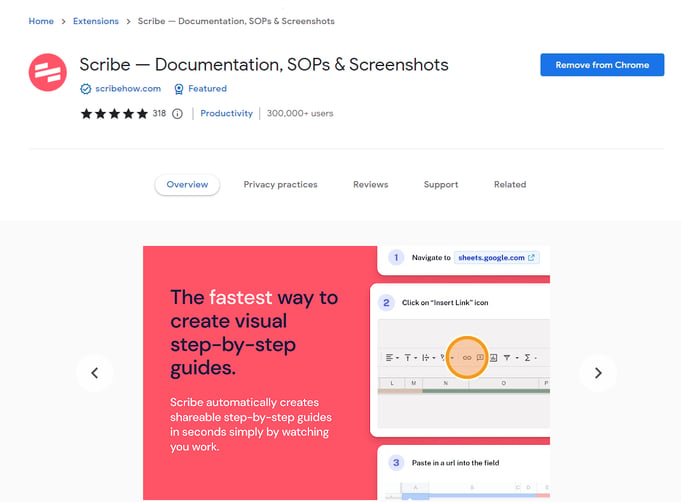The height and width of the screenshot is (502, 681).
Task: Click the 300,000+ users text
Action: [300, 113]
